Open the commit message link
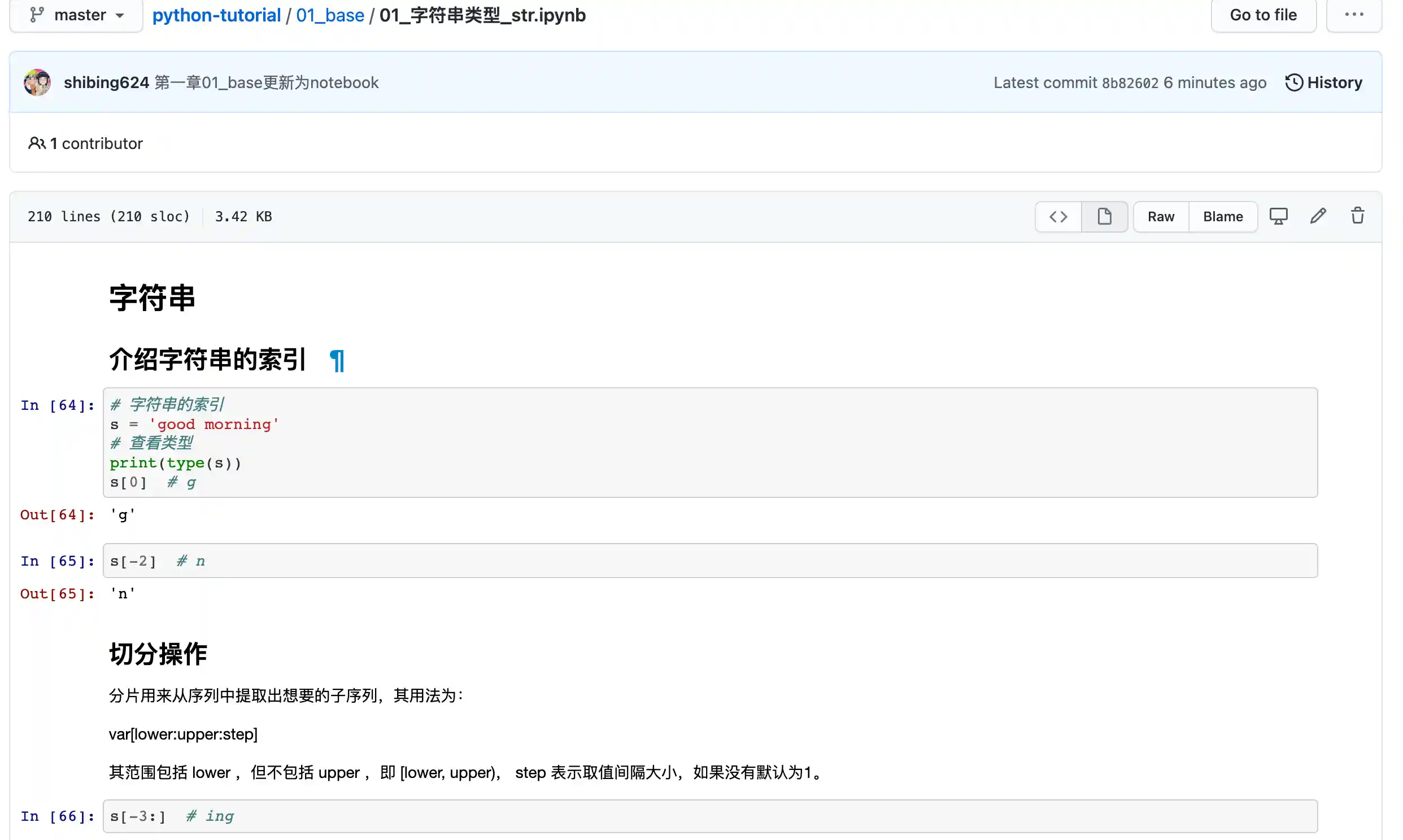The image size is (1403, 840). click(266, 82)
